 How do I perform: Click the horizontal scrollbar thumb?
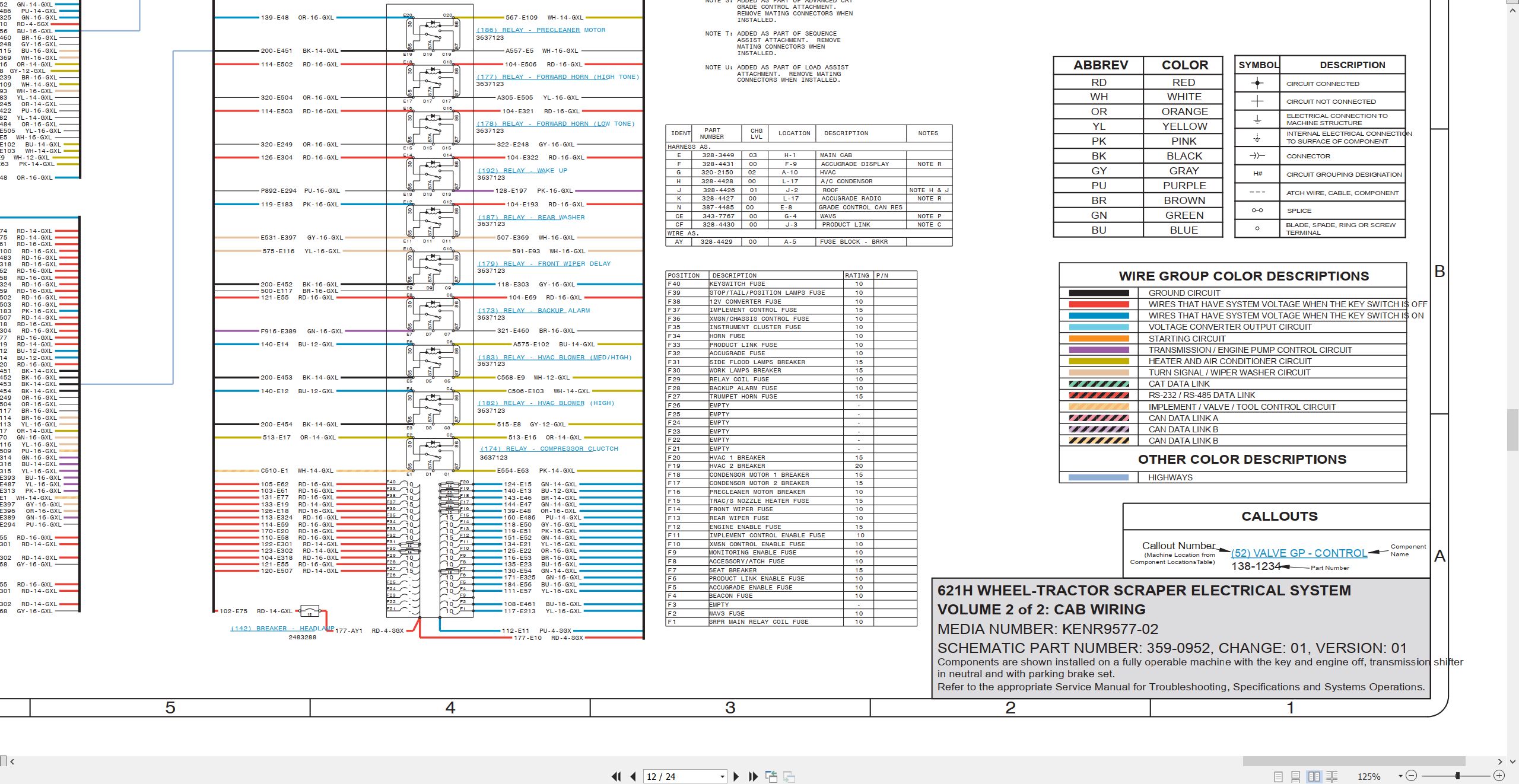pyautogui.click(x=1354, y=761)
